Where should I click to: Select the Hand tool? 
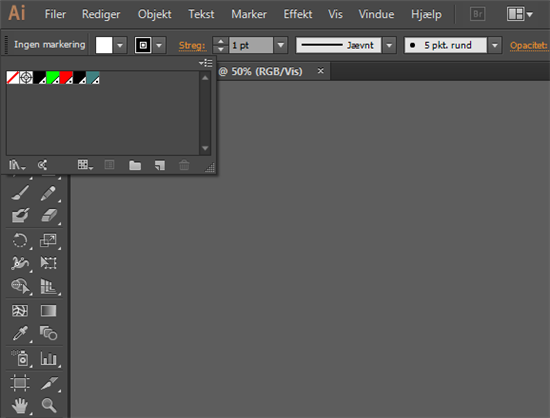click(20, 406)
